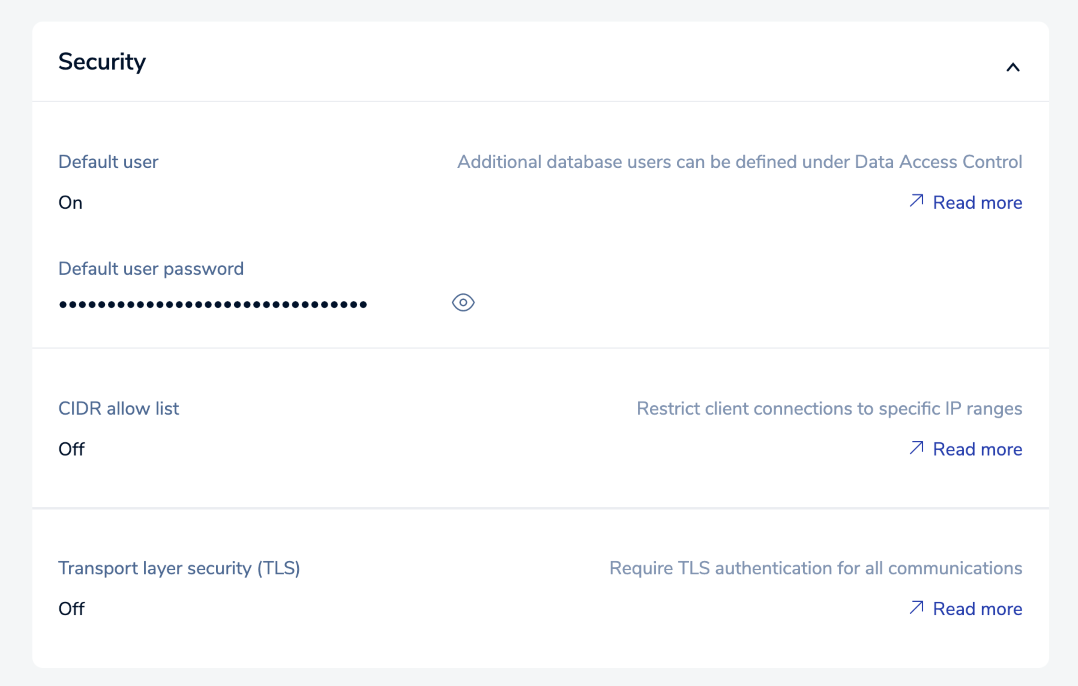Select the CIDR allow list label
Viewport: 1078px width, 686px height.
tap(119, 408)
